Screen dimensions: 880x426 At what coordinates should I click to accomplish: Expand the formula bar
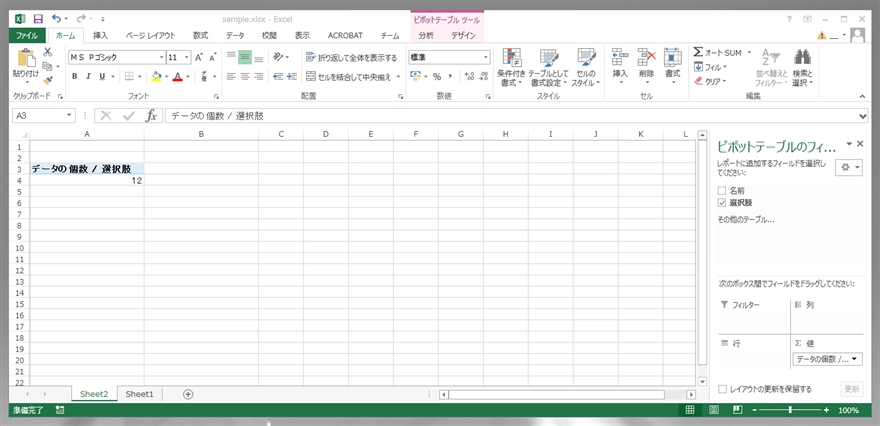tap(863, 116)
